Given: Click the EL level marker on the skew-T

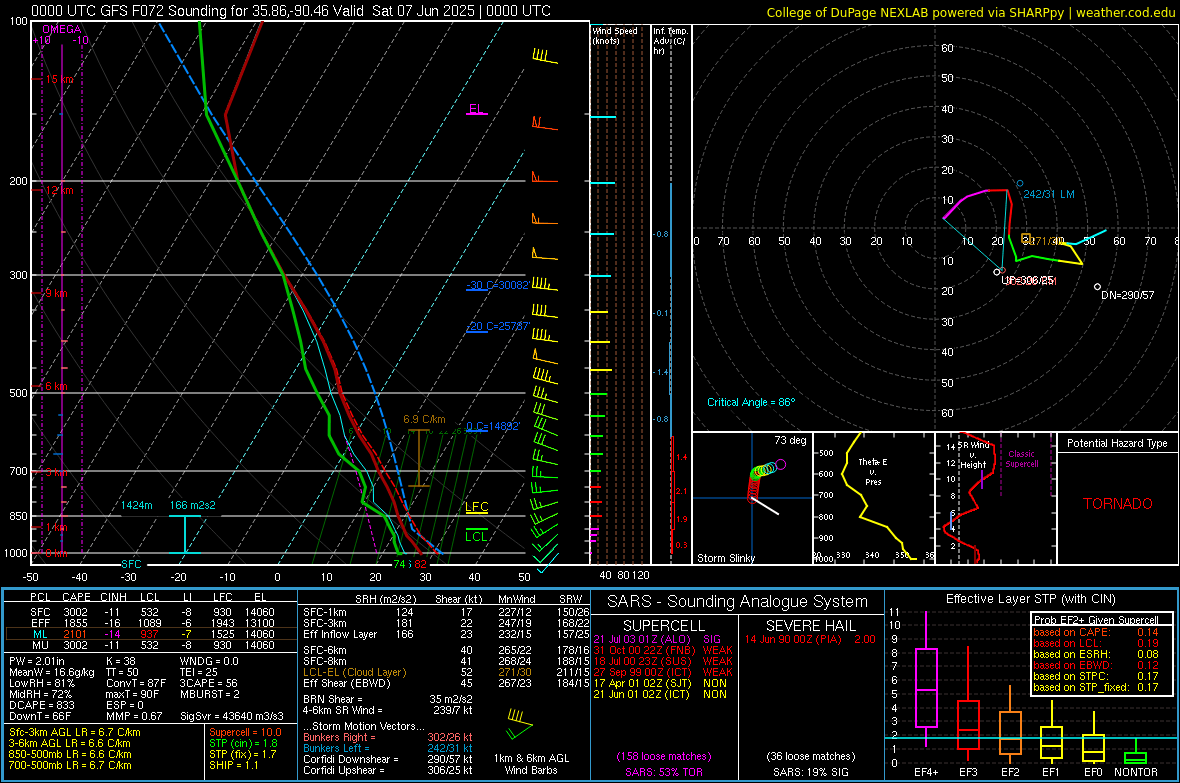Looking at the screenshot, I should [x=476, y=110].
